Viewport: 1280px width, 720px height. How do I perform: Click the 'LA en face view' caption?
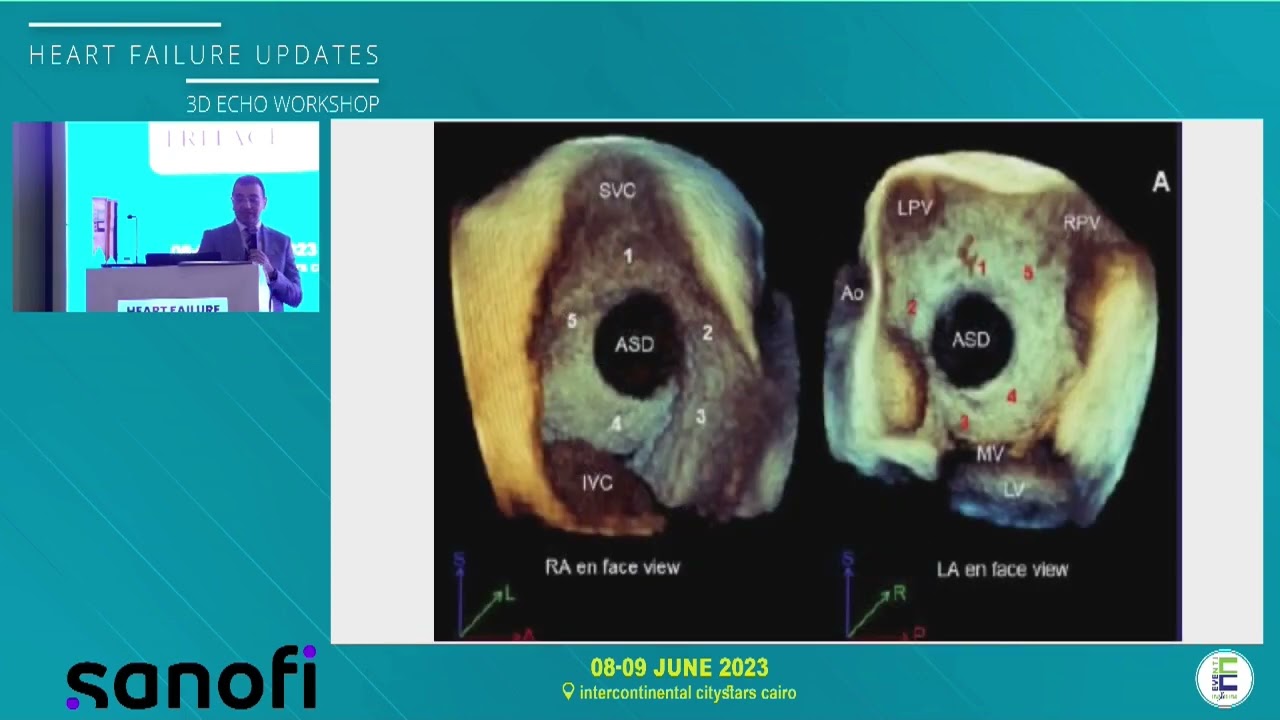[1002, 569]
